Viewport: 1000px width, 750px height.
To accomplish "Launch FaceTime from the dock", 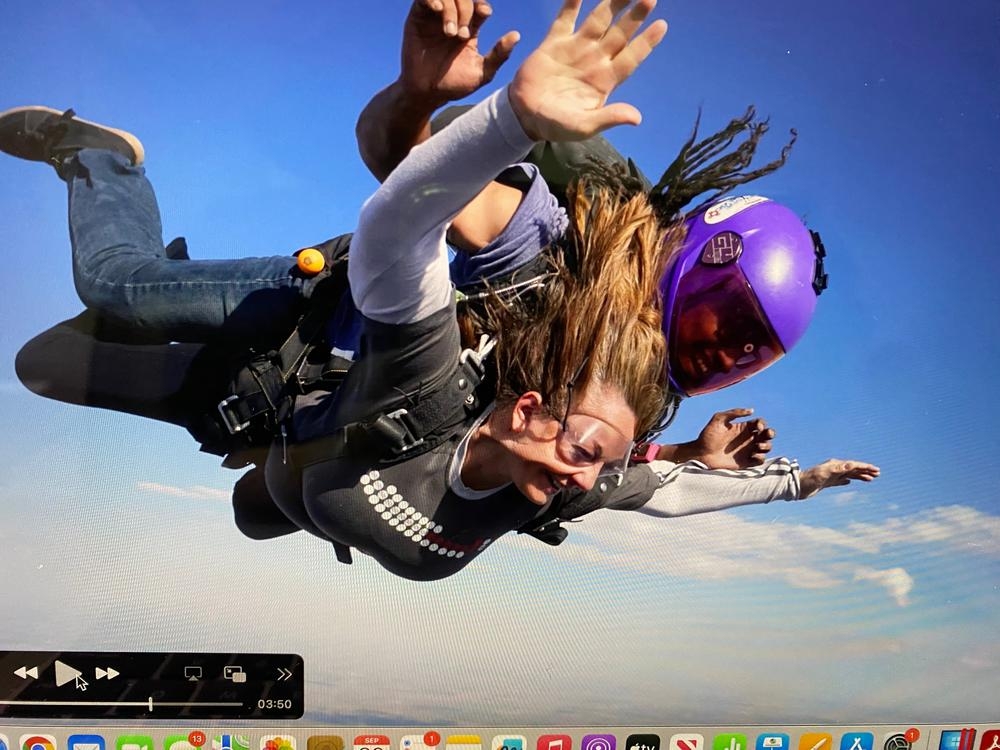I will (x=133, y=743).
